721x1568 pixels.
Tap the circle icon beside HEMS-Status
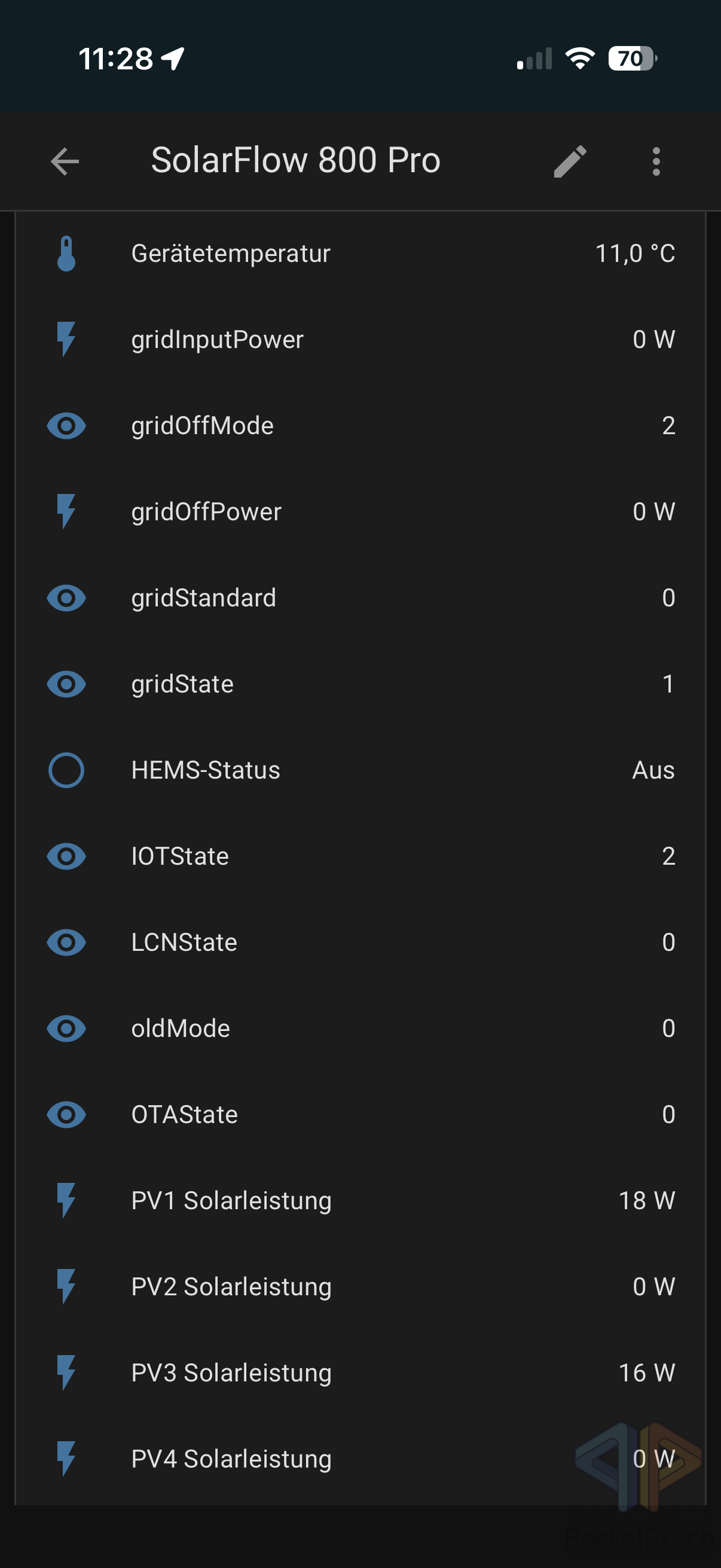(x=66, y=770)
